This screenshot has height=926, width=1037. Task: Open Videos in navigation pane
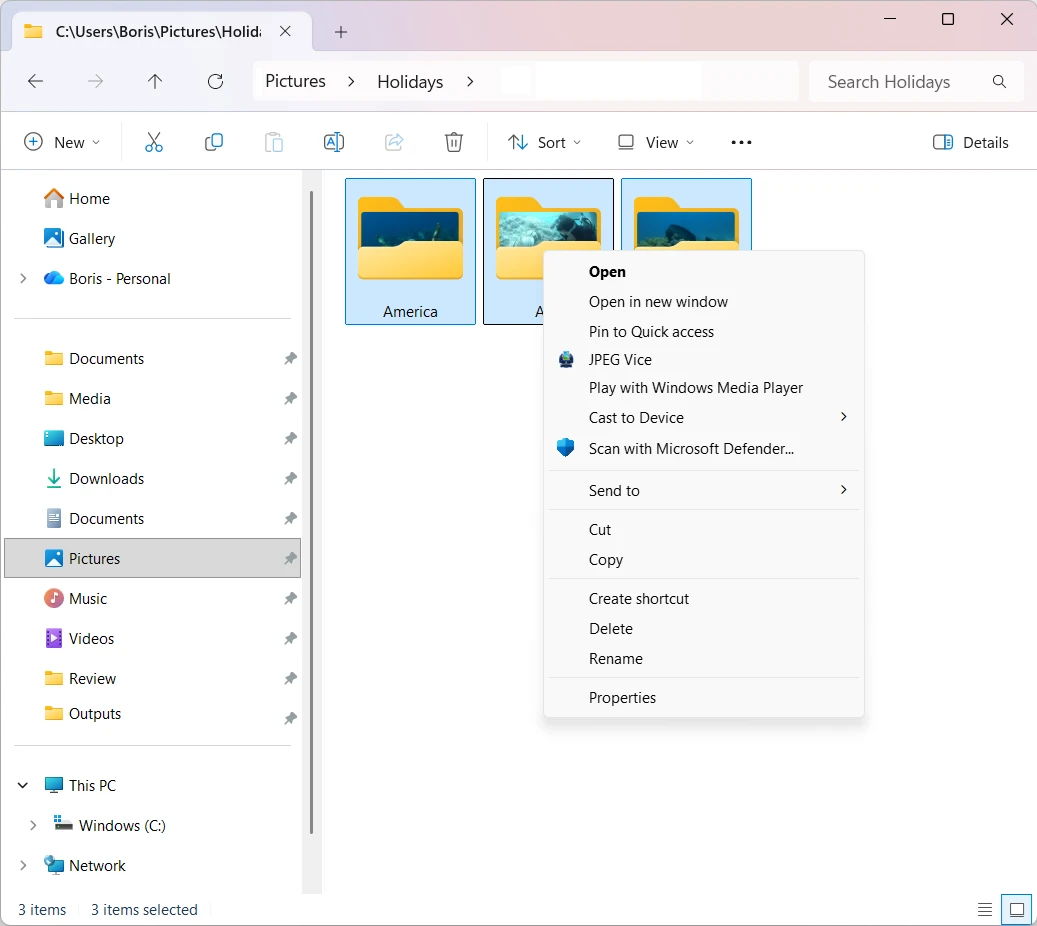click(152, 638)
